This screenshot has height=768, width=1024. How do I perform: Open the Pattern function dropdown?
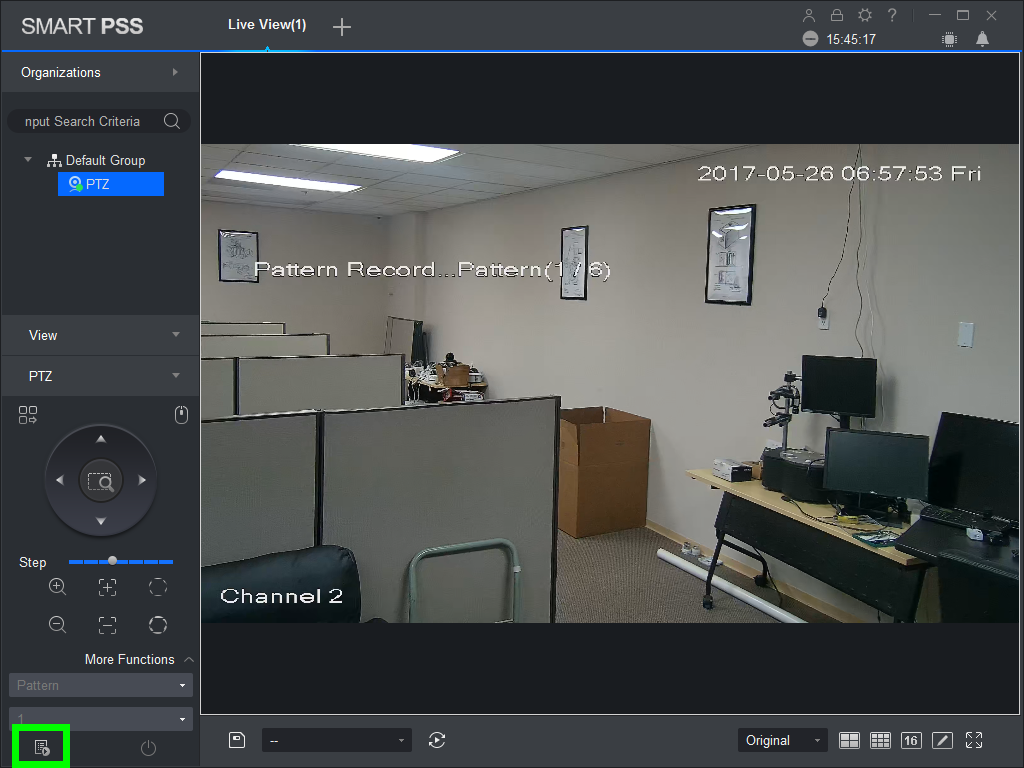coord(101,685)
